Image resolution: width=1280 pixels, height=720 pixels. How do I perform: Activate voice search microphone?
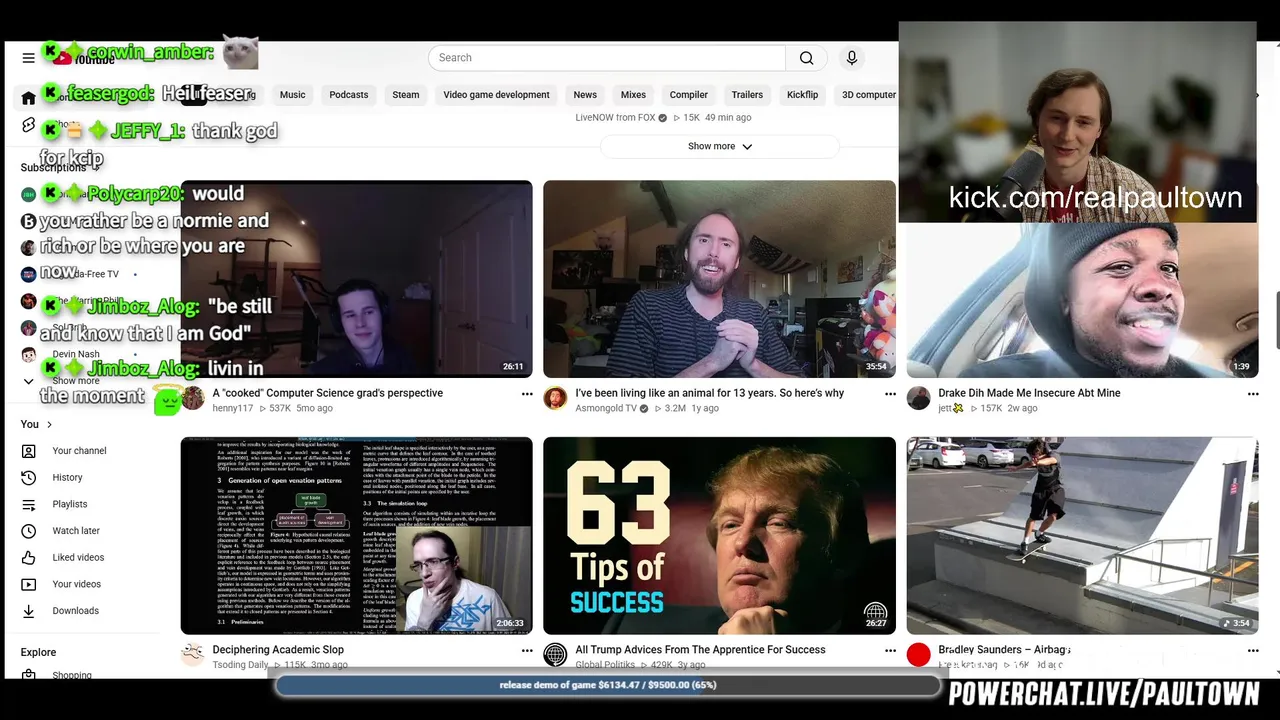pos(852,58)
